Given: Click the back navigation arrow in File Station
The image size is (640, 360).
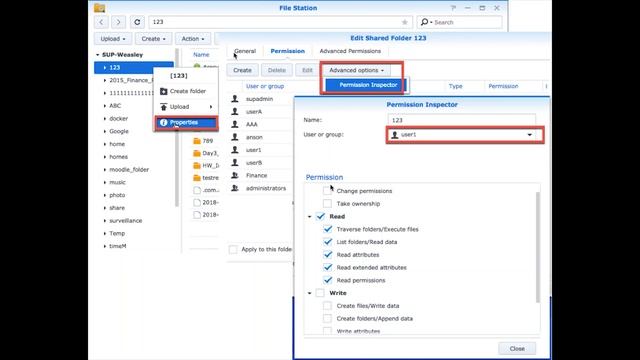Looking at the screenshot, I should [101, 22].
